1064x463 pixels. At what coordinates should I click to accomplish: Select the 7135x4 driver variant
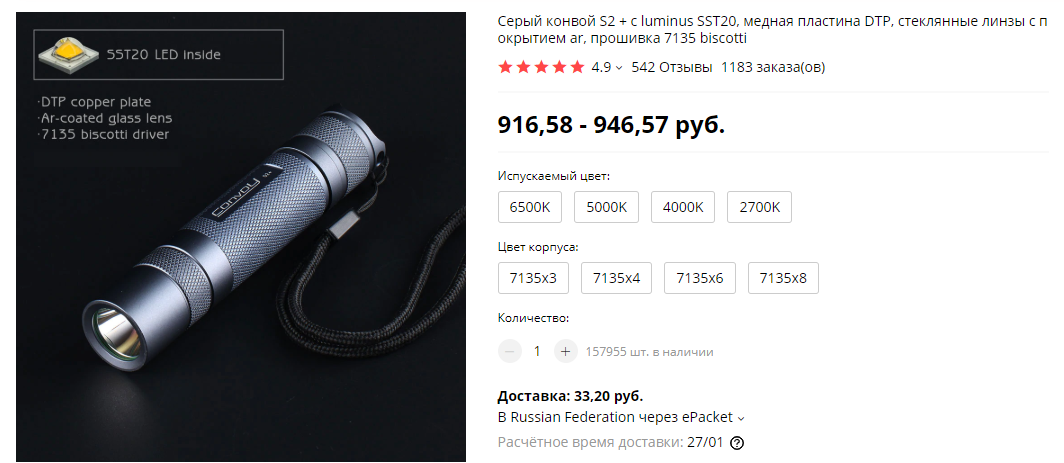point(616,278)
